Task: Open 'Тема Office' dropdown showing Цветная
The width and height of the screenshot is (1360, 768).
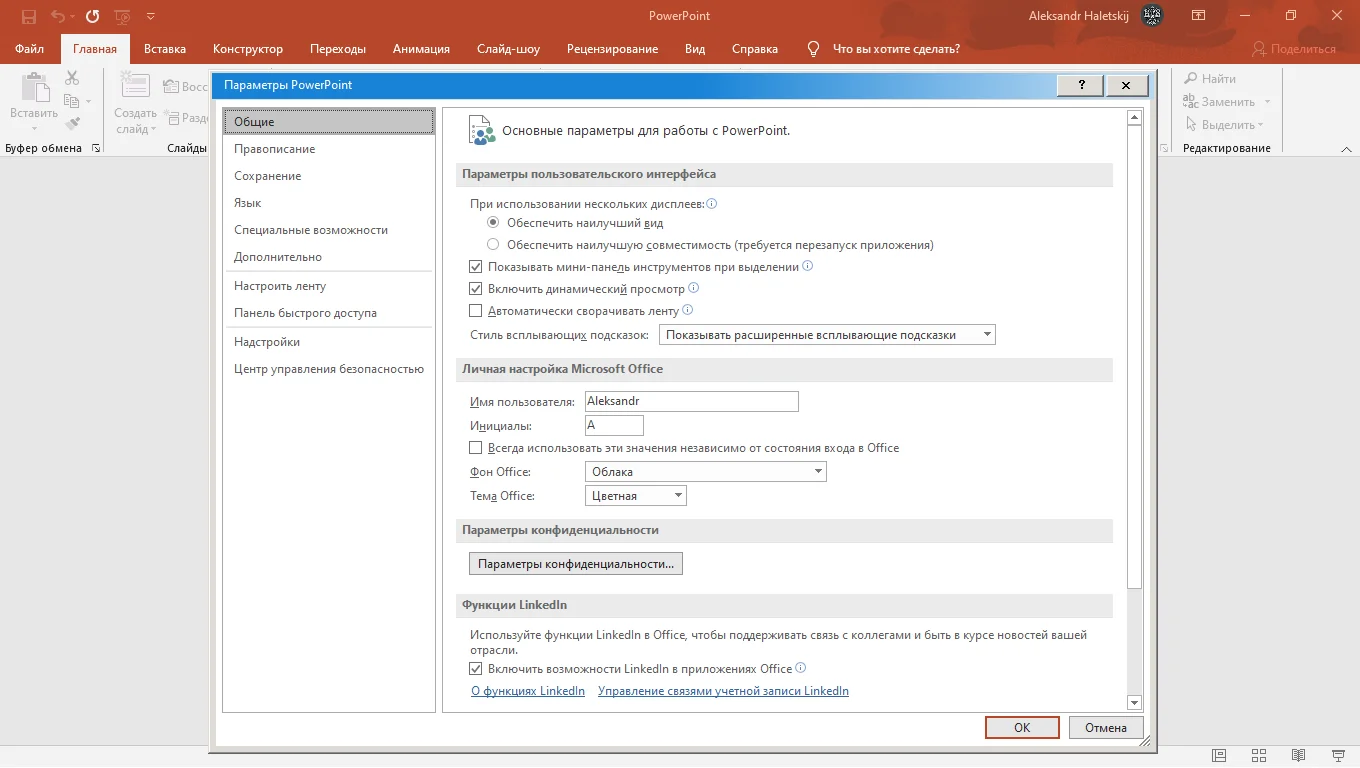Action: (636, 495)
